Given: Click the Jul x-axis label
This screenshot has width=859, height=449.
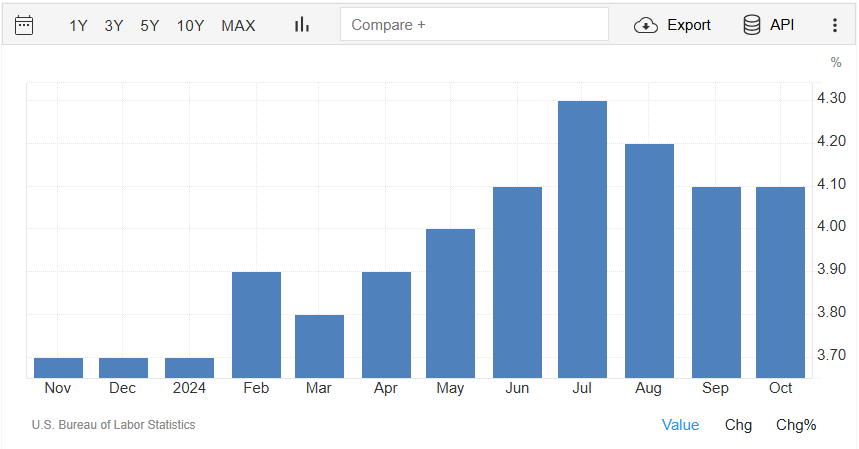Looking at the screenshot, I should 582,388.
